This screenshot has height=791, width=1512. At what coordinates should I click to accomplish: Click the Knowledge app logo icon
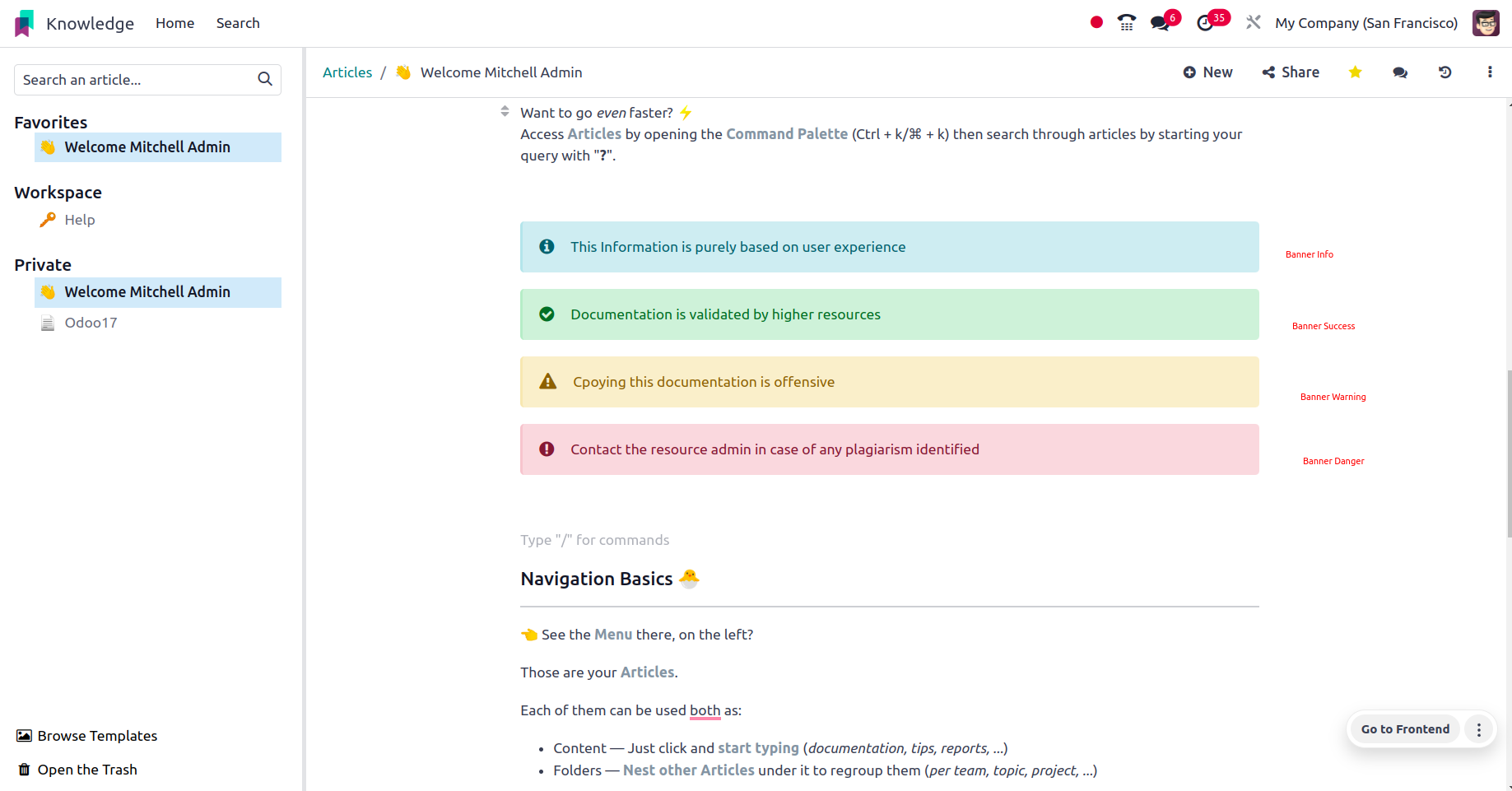pos(25,23)
